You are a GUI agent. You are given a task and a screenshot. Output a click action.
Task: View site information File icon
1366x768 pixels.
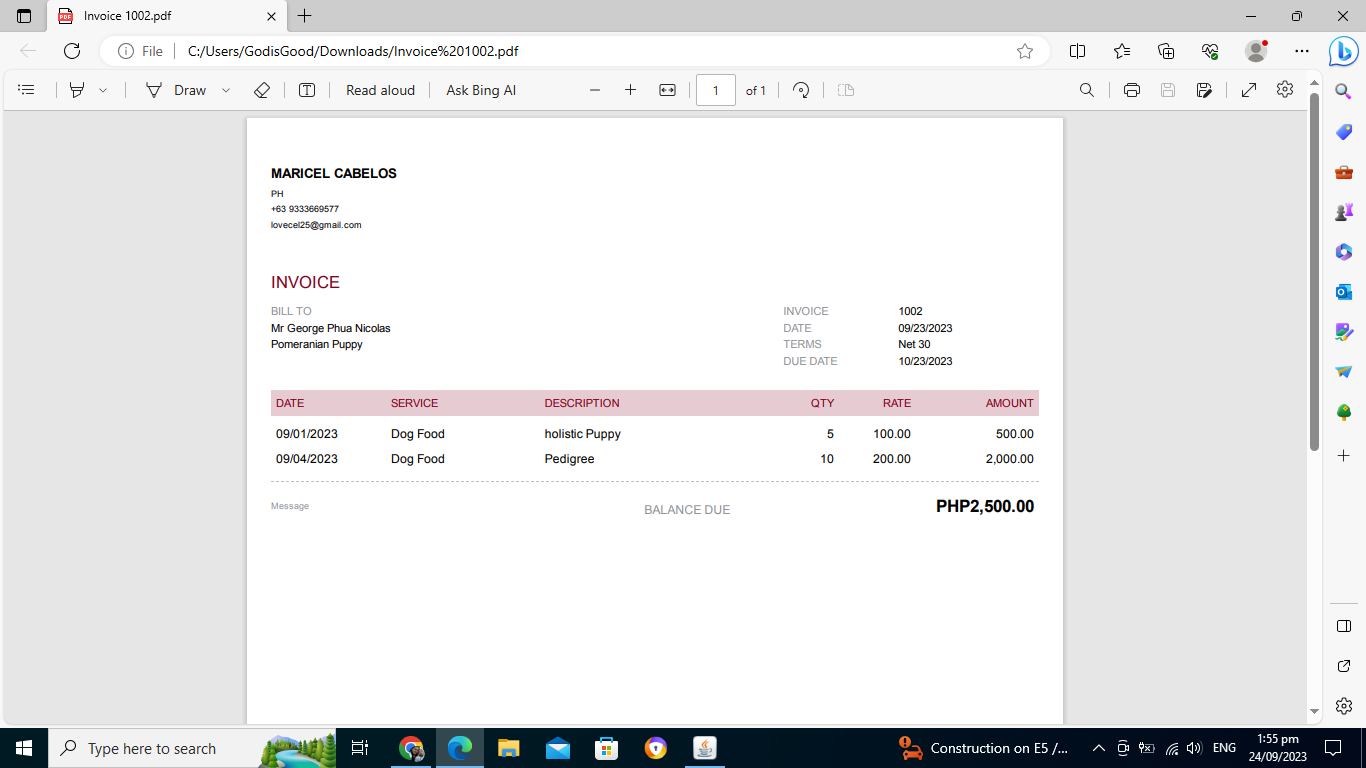tap(141, 51)
